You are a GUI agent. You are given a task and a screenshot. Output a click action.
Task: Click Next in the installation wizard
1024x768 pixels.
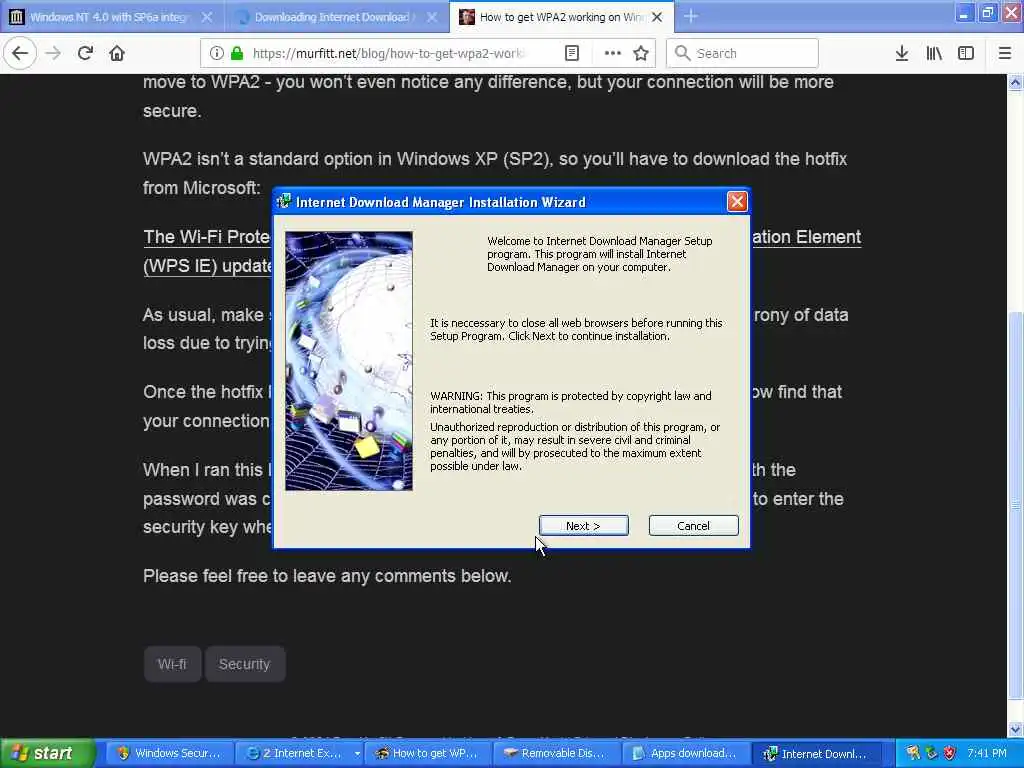pyautogui.click(x=583, y=526)
